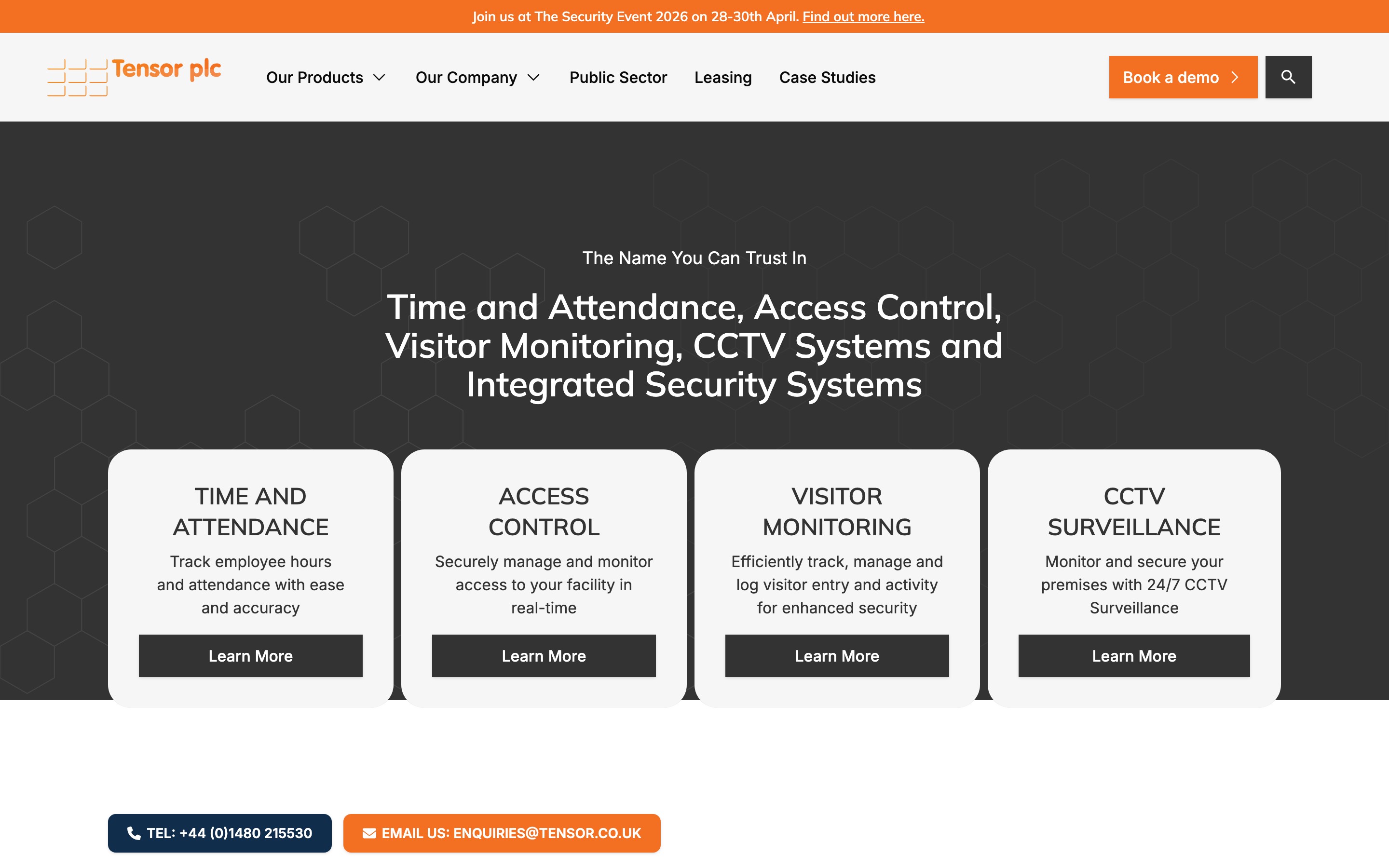The height and width of the screenshot is (868, 1389).
Task: Click Learn More under Access Control
Action: pos(544,656)
